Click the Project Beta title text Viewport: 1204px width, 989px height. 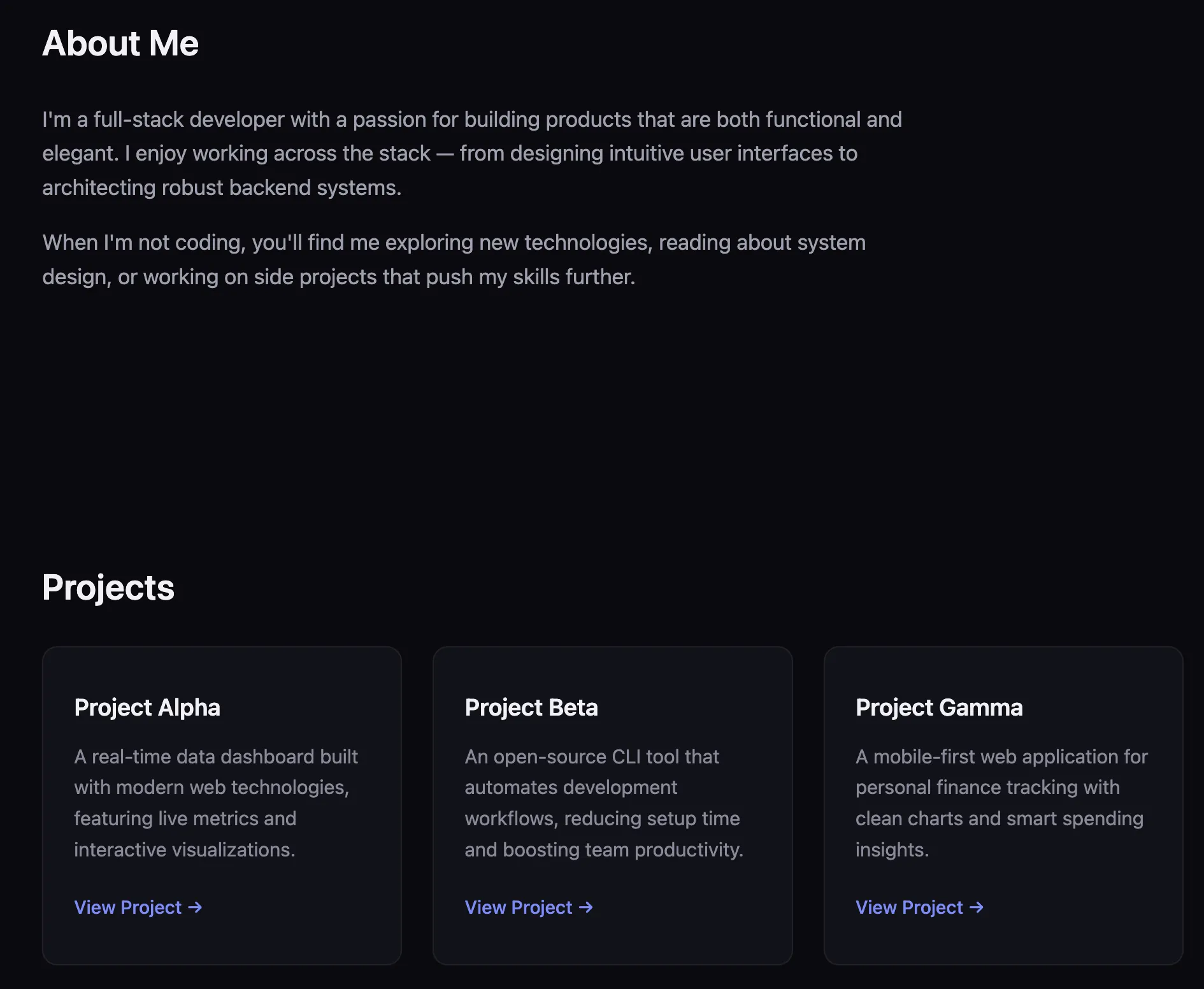coord(531,707)
